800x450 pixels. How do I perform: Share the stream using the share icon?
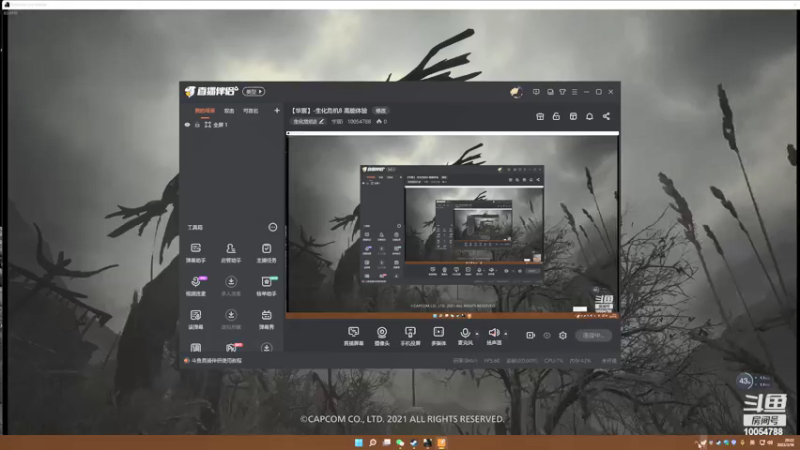[x=606, y=116]
